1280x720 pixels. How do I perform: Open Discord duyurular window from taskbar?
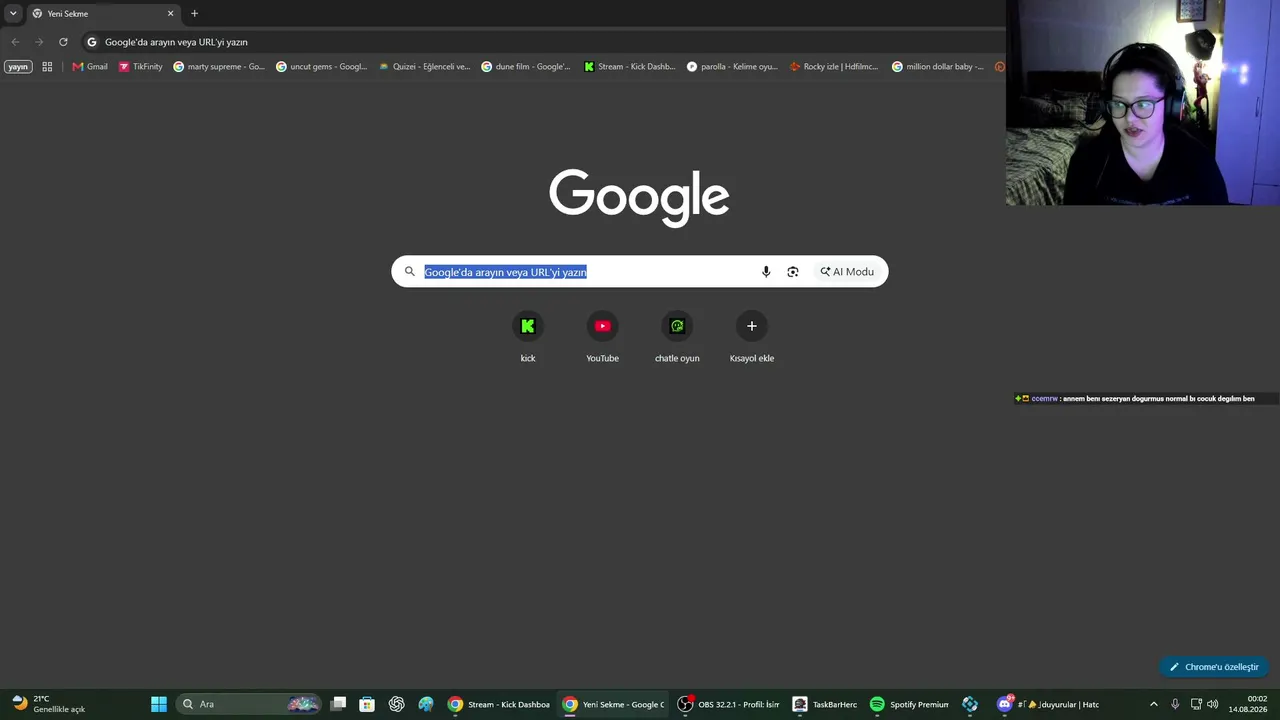(x=1049, y=704)
